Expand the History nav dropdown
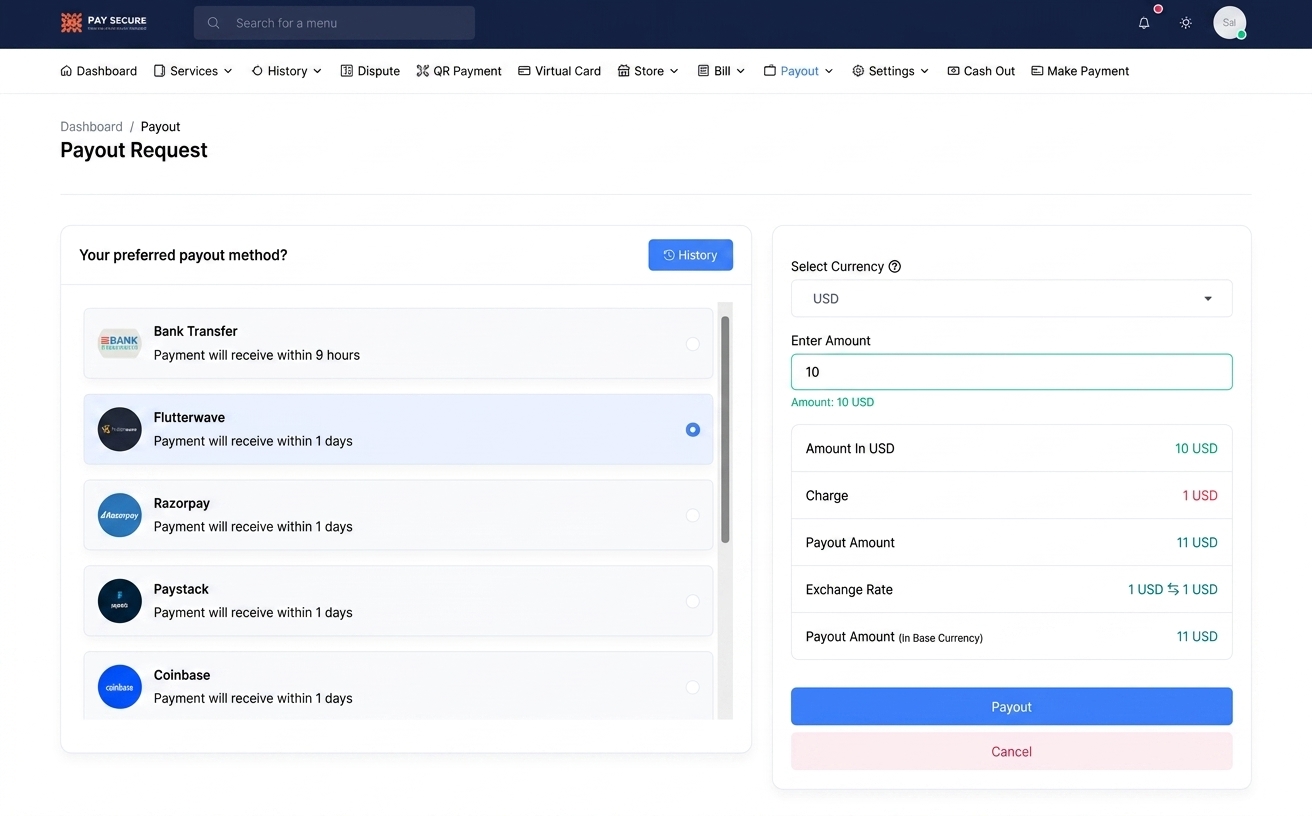 tap(287, 71)
